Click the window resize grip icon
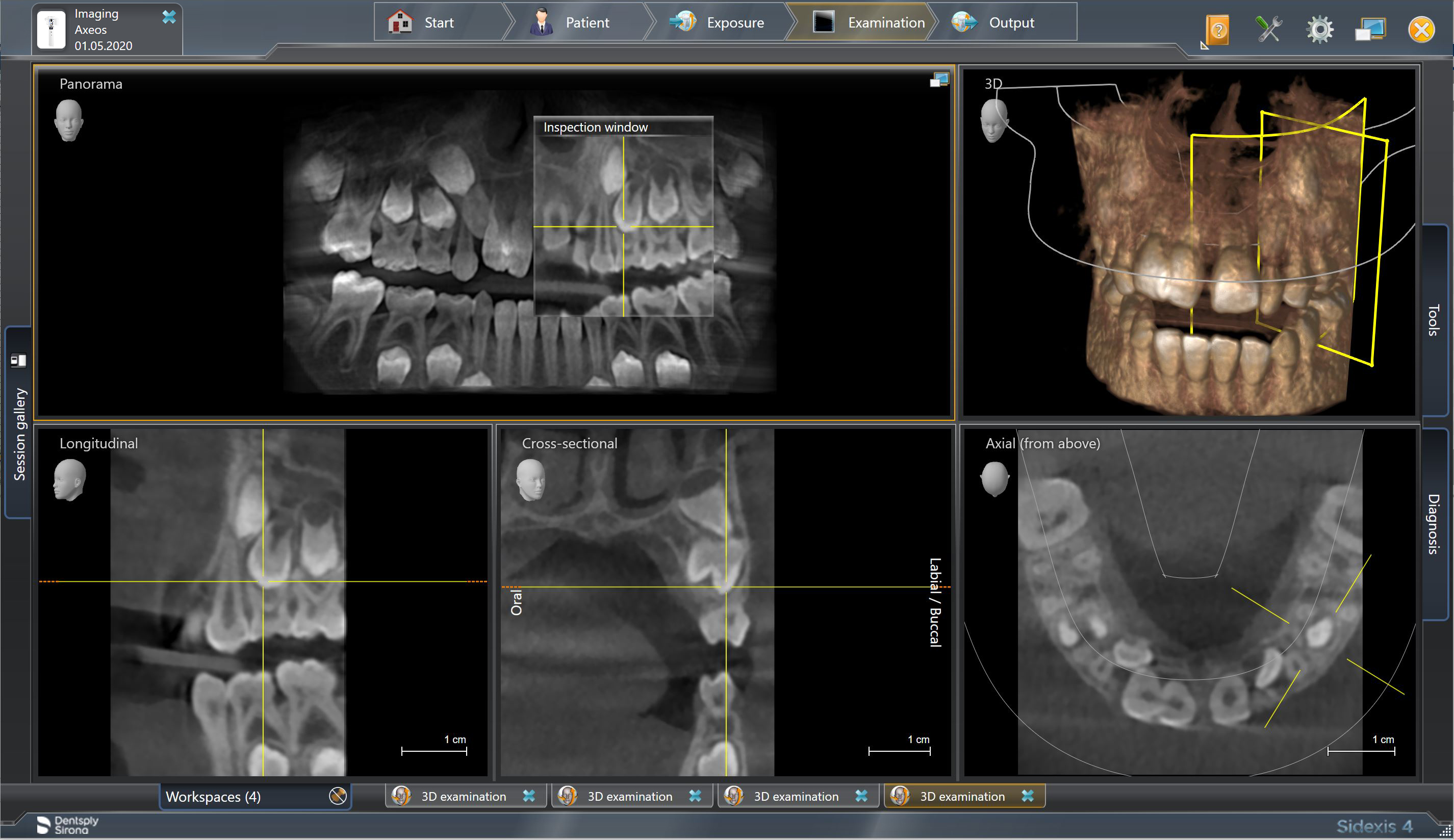Viewport: 1454px width, 840px height. click(x=1445, y=831)
